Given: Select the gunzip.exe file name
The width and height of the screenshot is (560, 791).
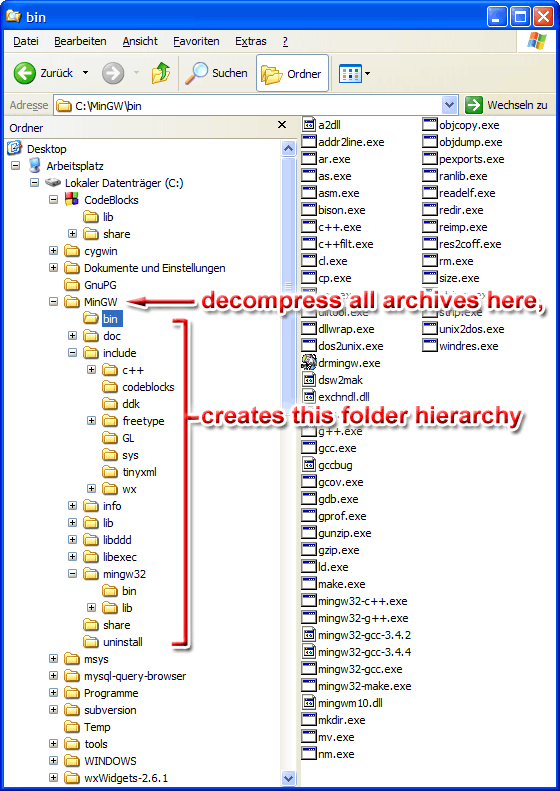Looking at the screenshot, I should 345,533.
